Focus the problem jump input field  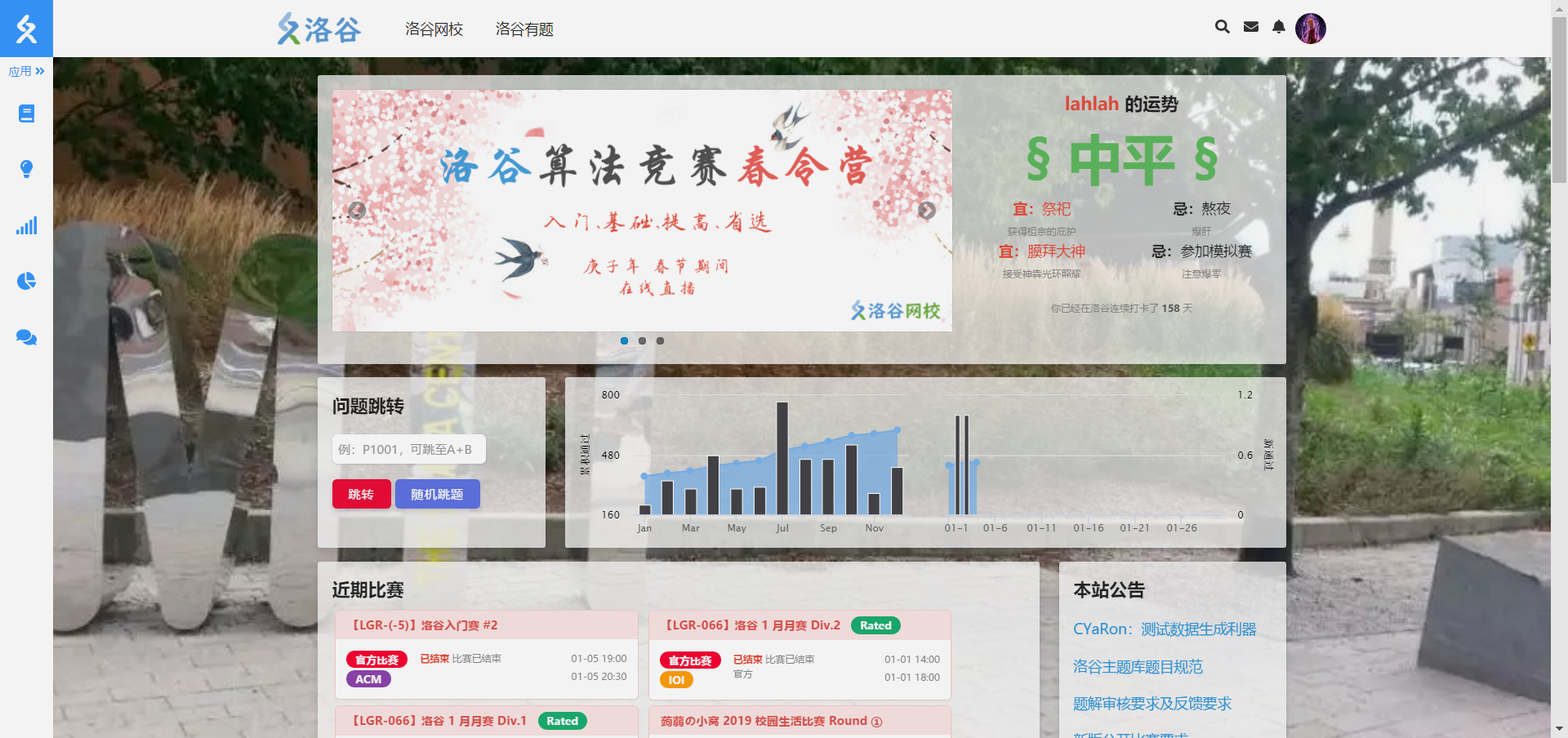pos(408,449)
